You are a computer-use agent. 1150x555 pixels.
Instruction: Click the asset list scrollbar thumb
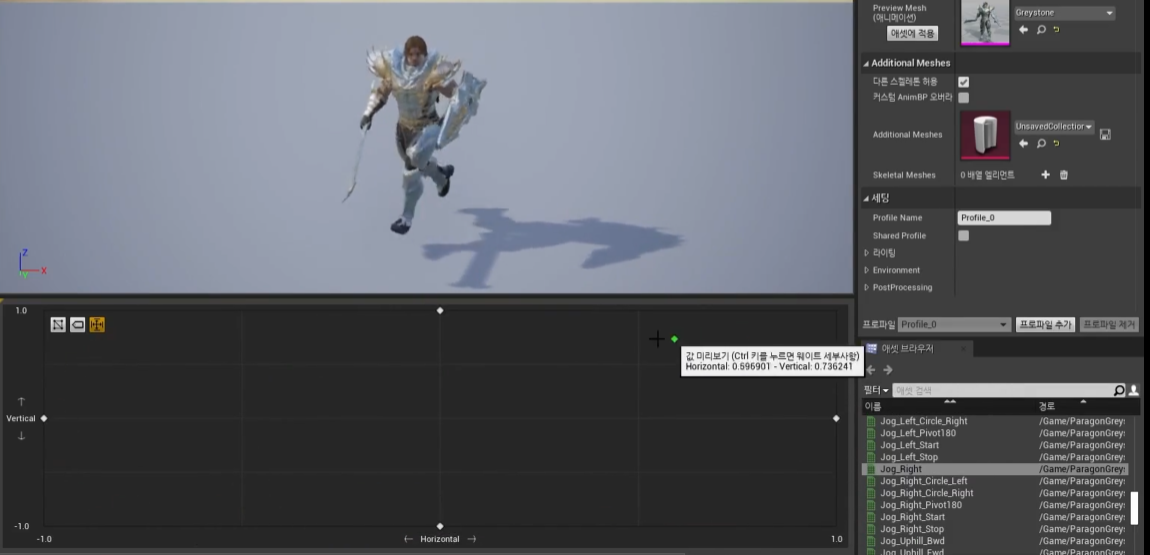(x=1134, y=508)
